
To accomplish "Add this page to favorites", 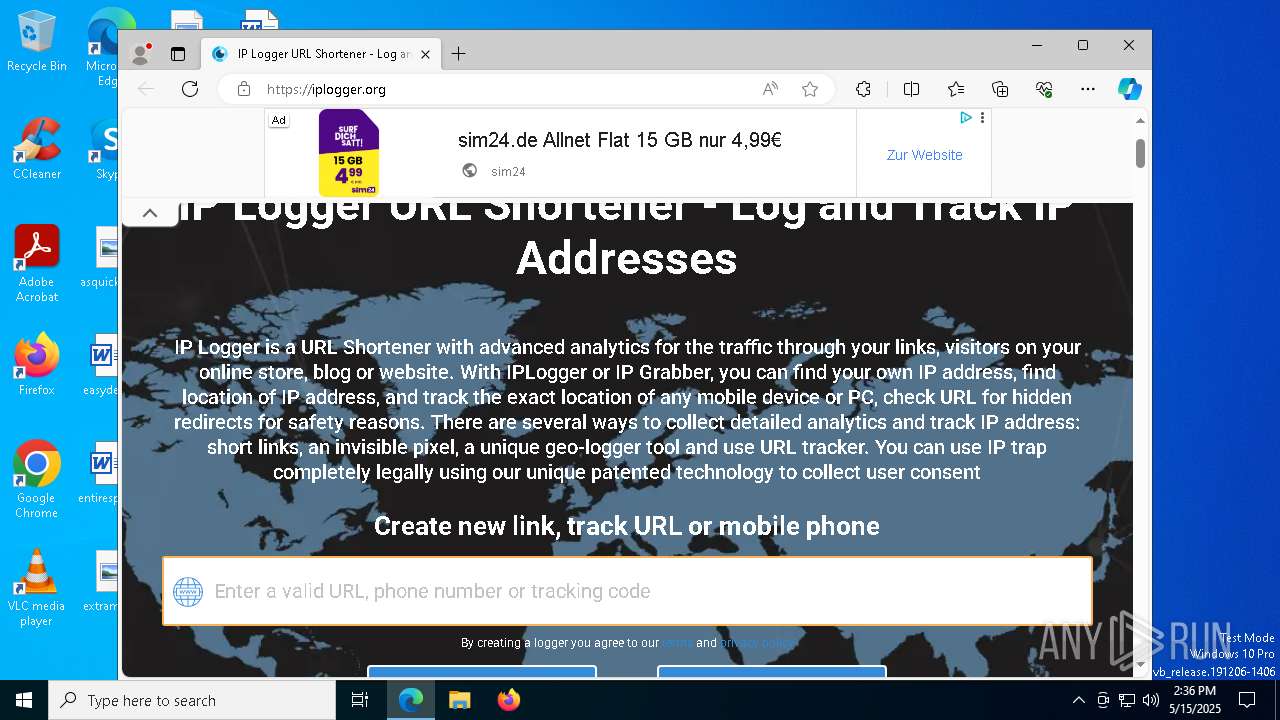I will pyautogui.click(x=810, y=89).
